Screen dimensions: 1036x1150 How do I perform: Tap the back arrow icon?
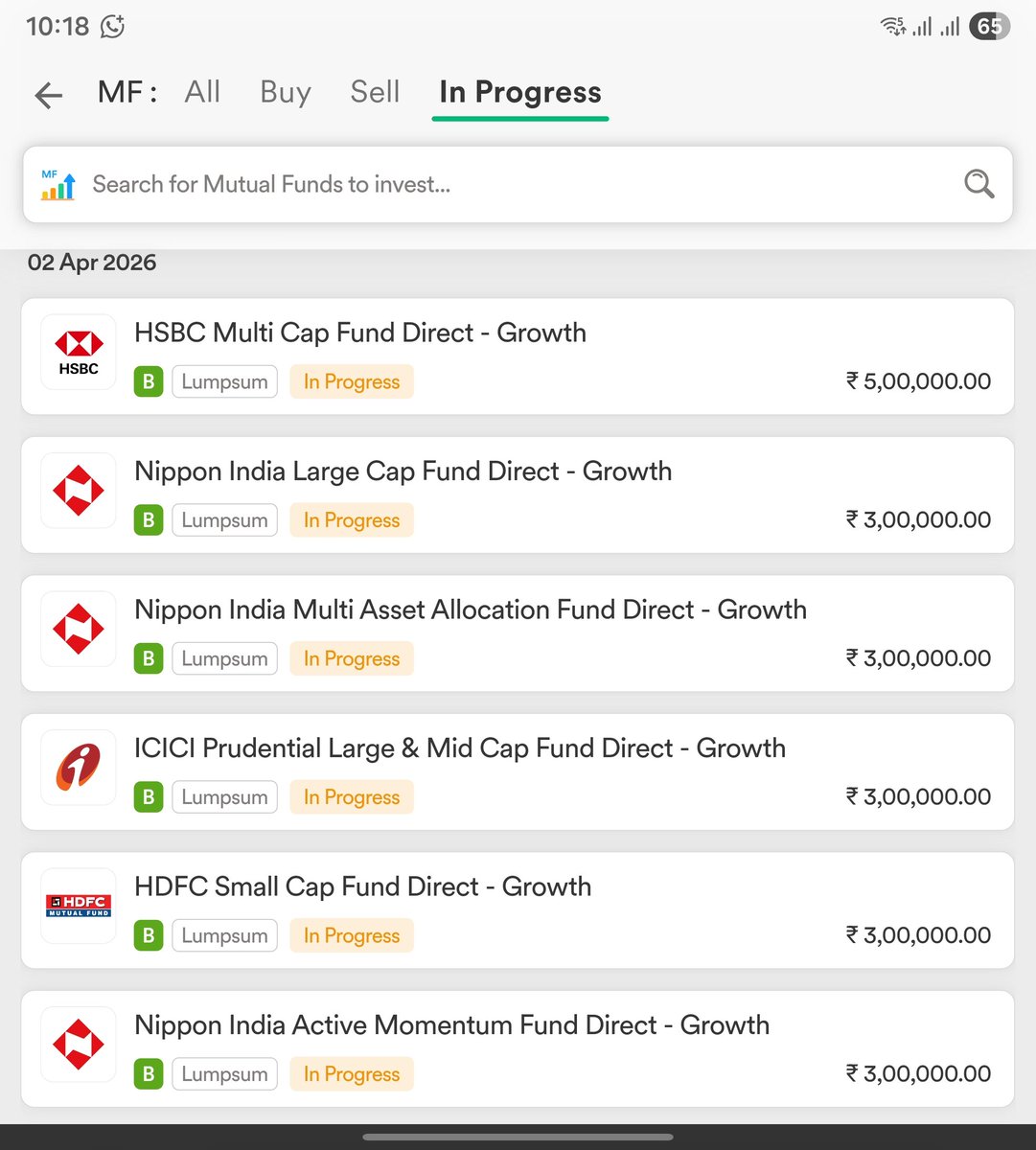coord(48,94)
